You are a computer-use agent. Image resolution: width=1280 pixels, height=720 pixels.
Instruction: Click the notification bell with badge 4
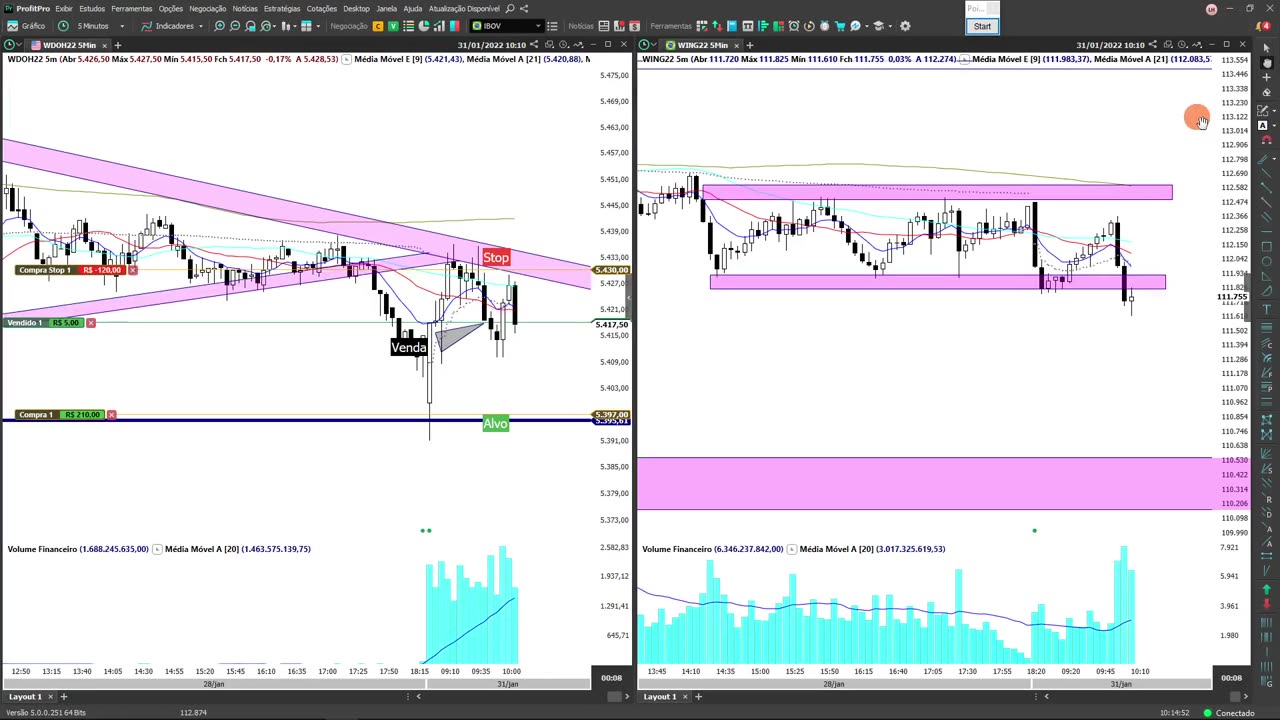coord(1263,26)
